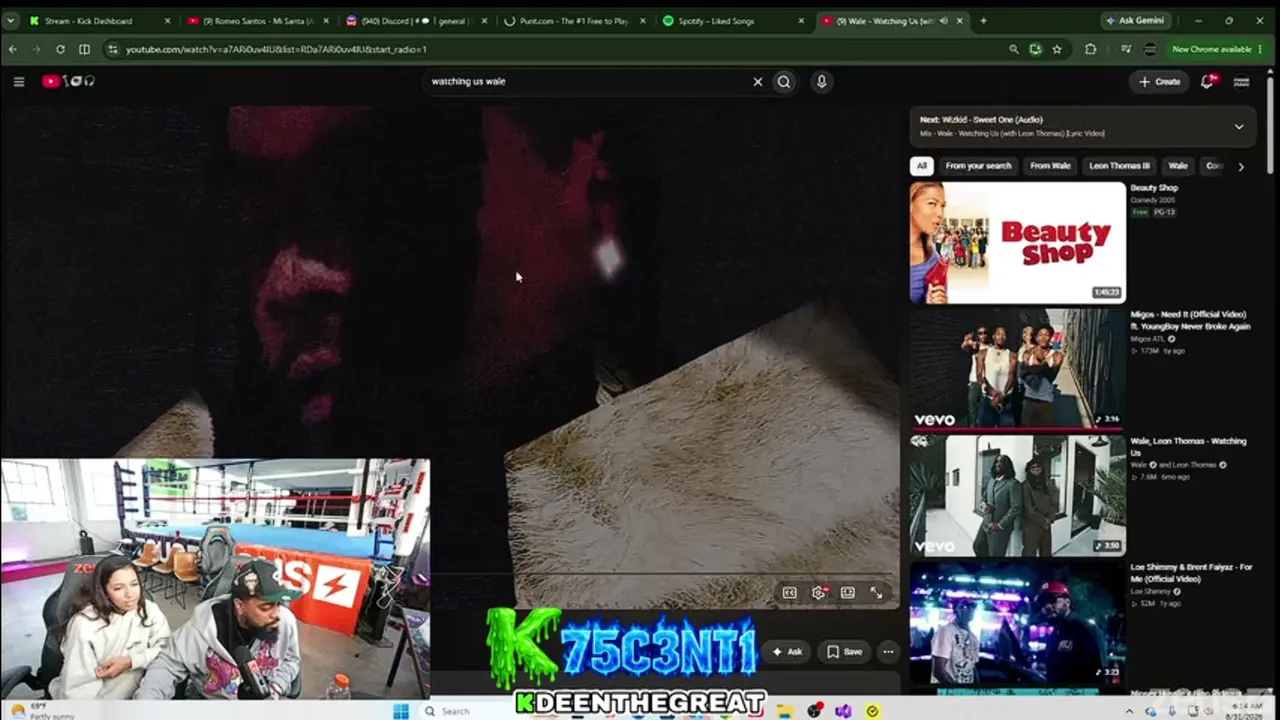This screenshot has height=720, width=1280.
Task: Start voice search with the microphone
Action: (821, 82)
